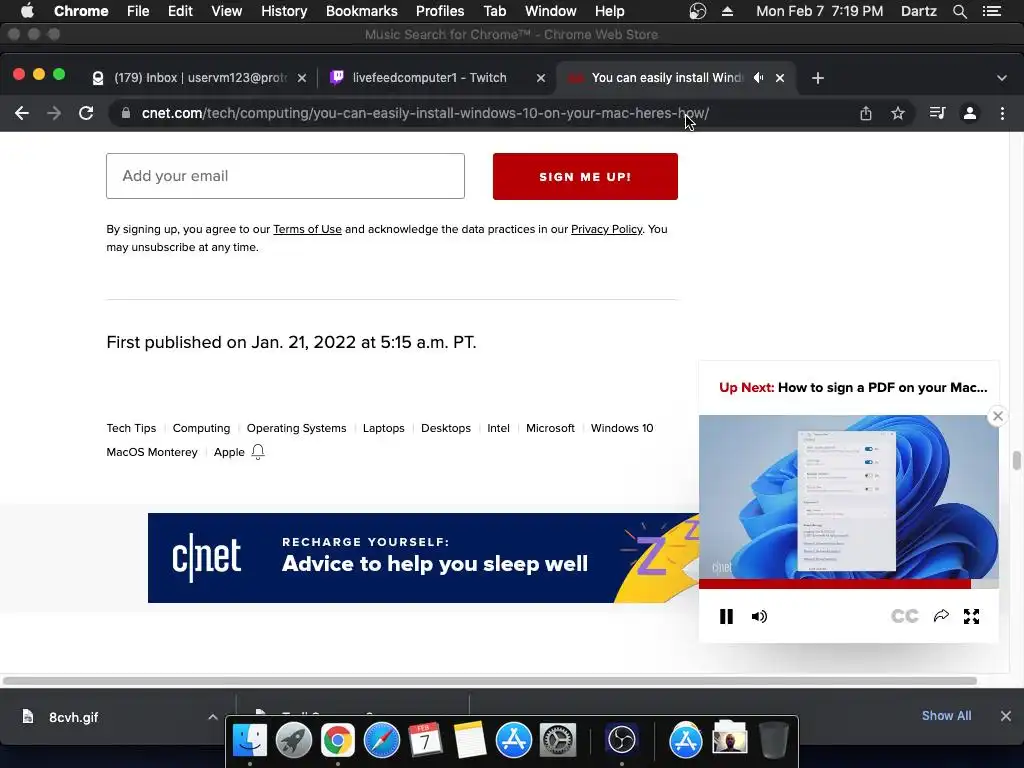1024x768 pixels.
Task: Open the media control icon
Action: click(937, 113)
